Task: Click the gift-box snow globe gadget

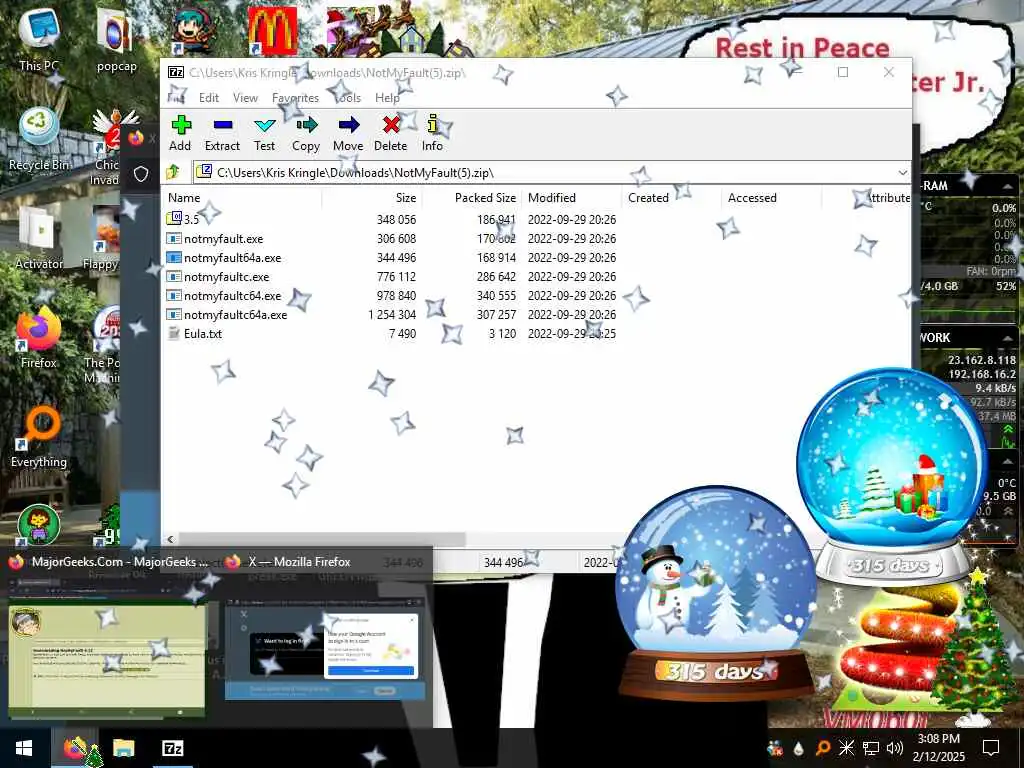Action: point(892,475)
